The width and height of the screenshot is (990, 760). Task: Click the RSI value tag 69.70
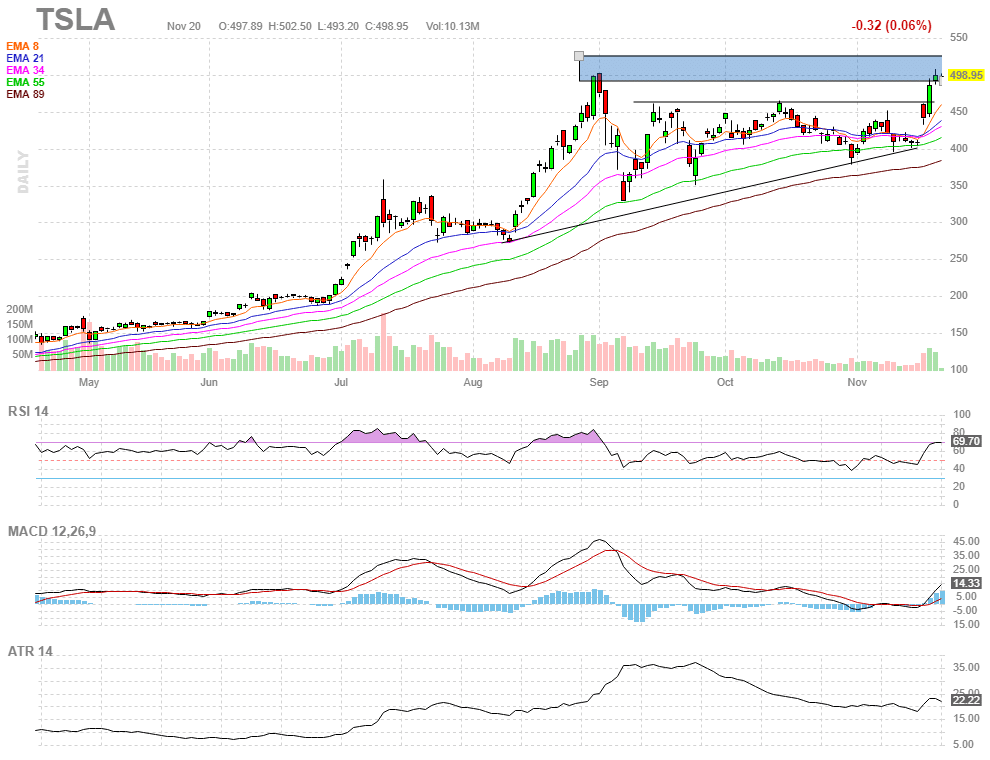(x=966, y=441)
